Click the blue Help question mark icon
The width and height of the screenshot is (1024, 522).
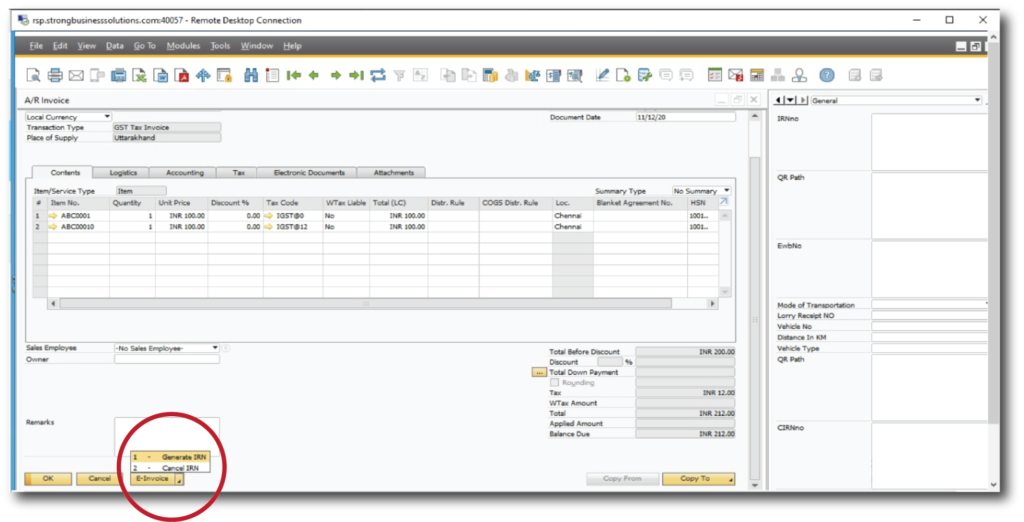pos(826,75)
